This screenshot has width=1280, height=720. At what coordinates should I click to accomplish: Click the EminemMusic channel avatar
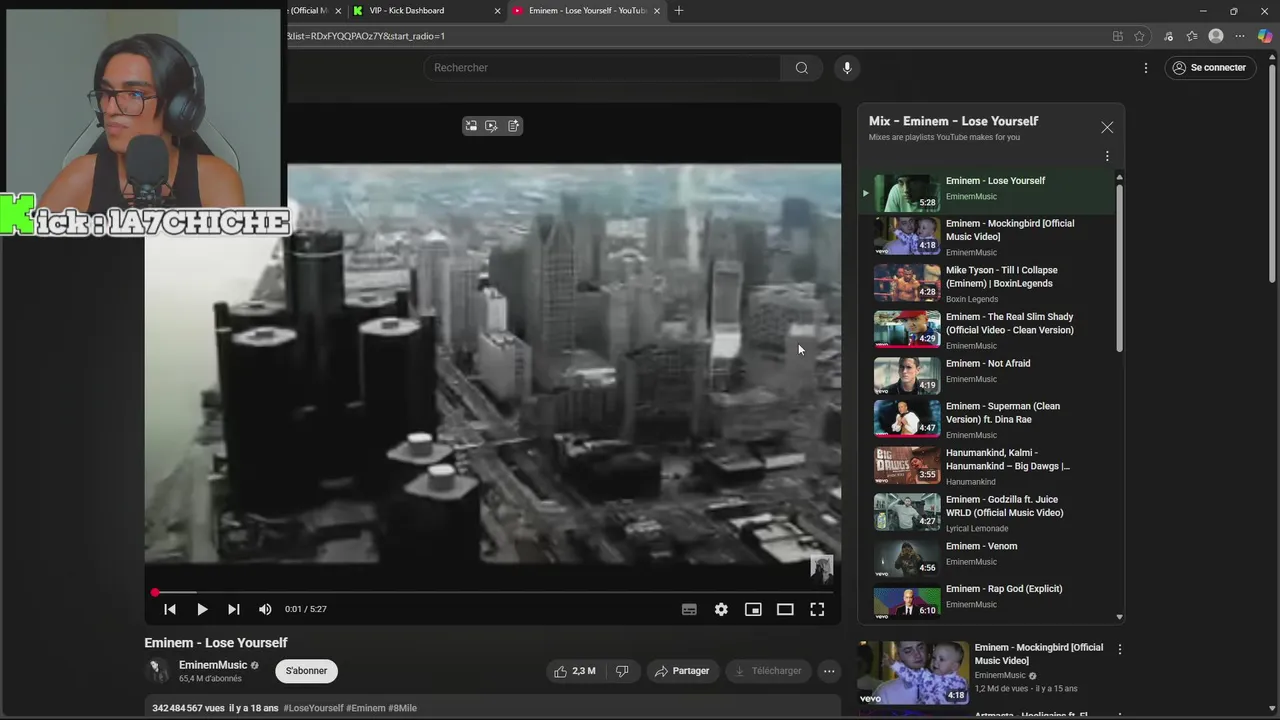click(x=158, y=671)
